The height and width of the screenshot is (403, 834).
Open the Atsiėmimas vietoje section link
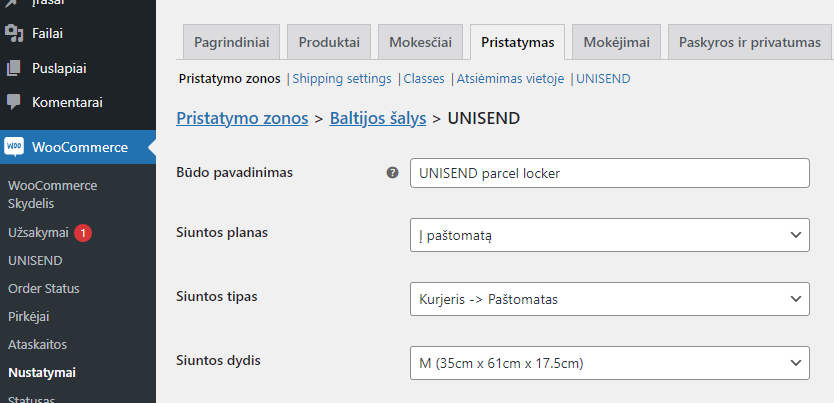click(x=510, y=79)
